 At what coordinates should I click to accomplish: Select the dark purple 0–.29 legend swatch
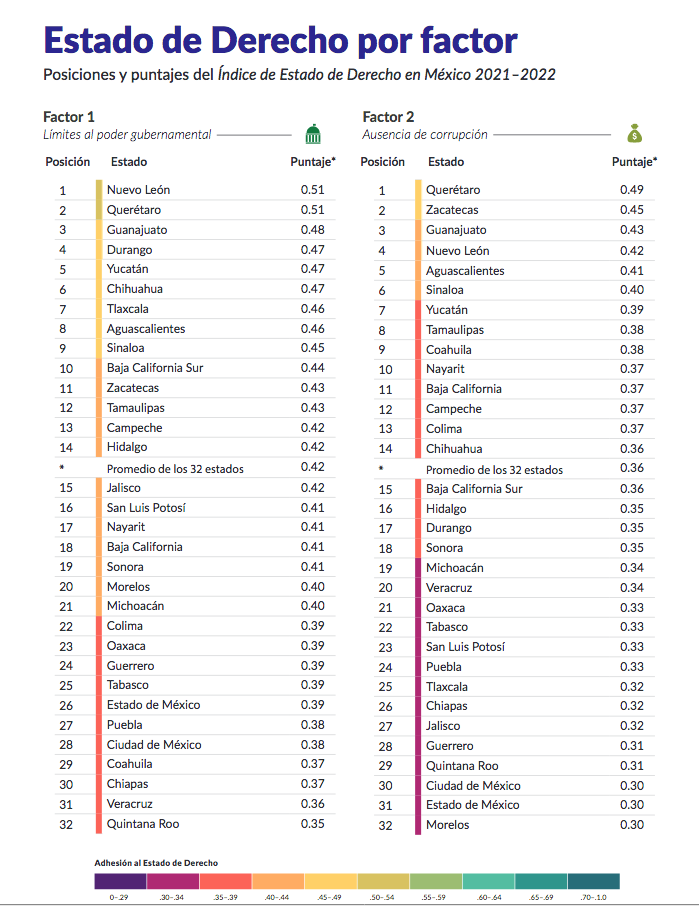click(x=119, y=881)
